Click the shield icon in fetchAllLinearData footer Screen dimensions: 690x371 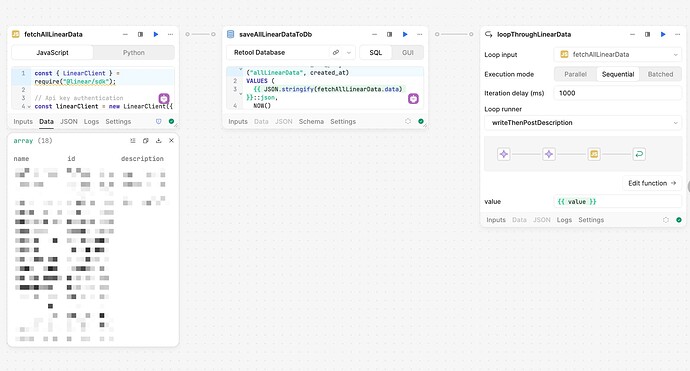pyautogui.click(x=159, y=121)
